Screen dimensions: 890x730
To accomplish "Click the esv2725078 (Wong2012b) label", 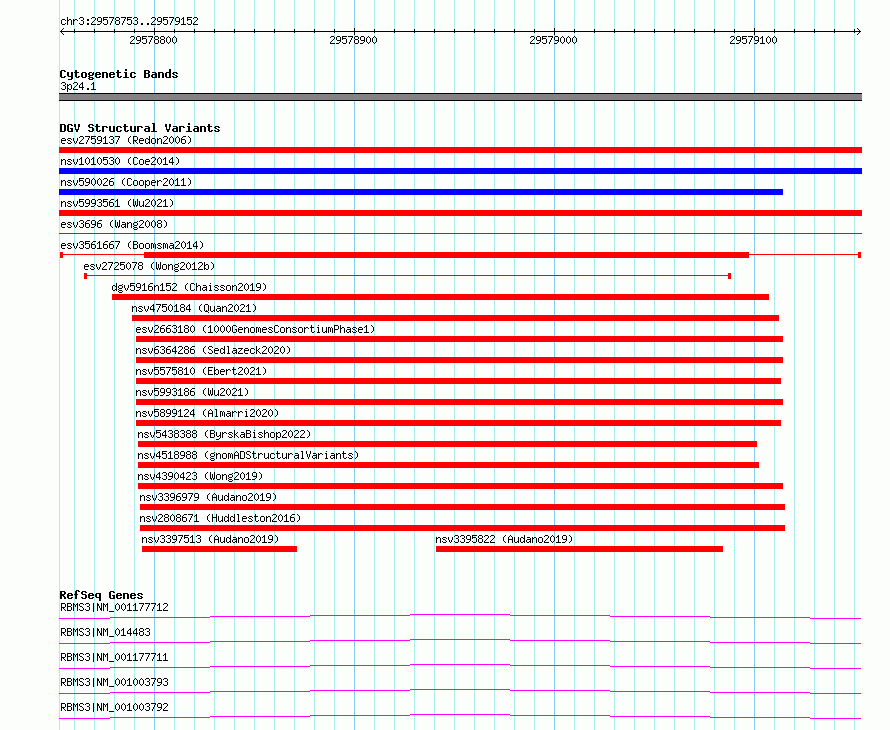I will tap(149, 266).
